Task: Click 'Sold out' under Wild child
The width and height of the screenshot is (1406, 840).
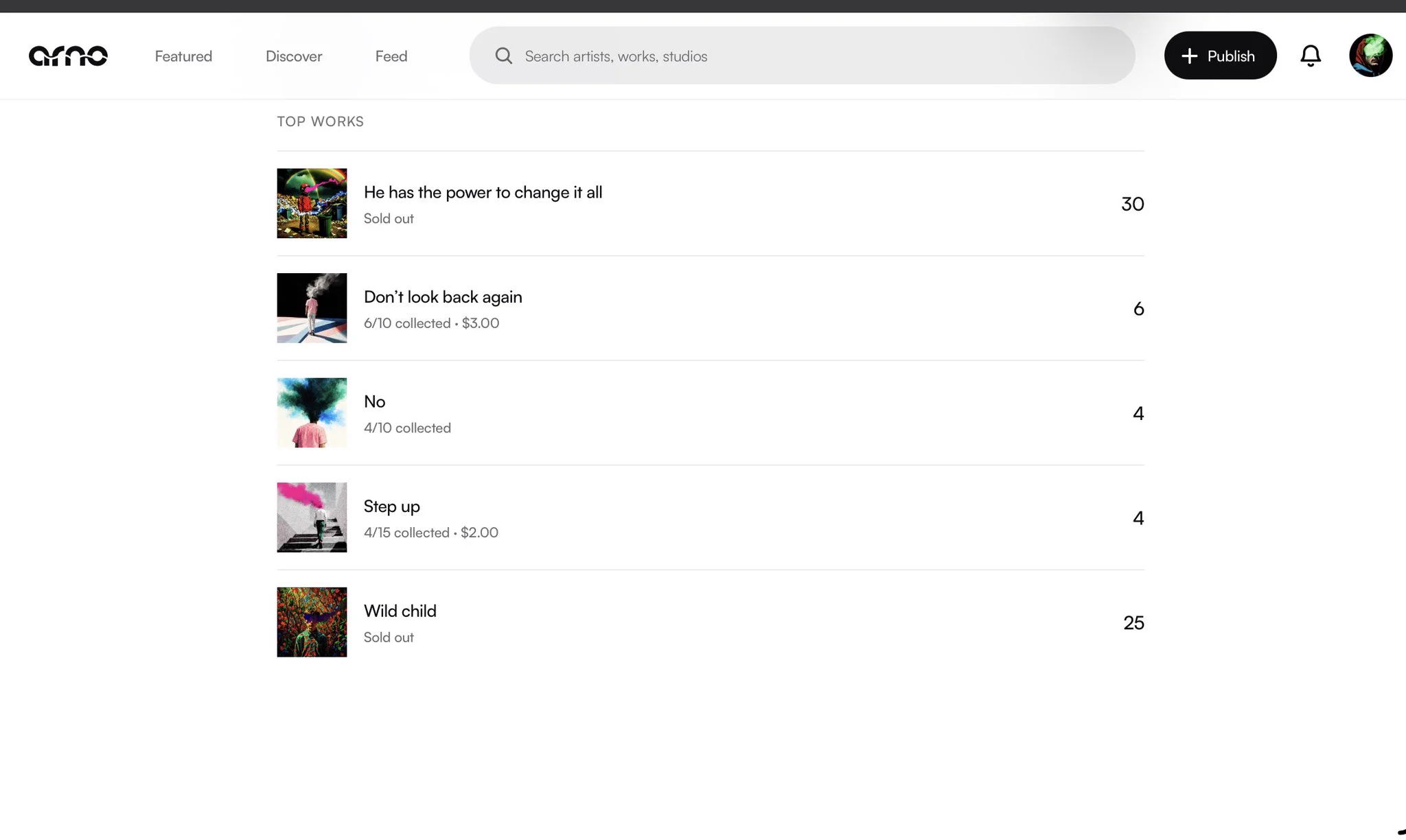Action: (x=389, y=638)
